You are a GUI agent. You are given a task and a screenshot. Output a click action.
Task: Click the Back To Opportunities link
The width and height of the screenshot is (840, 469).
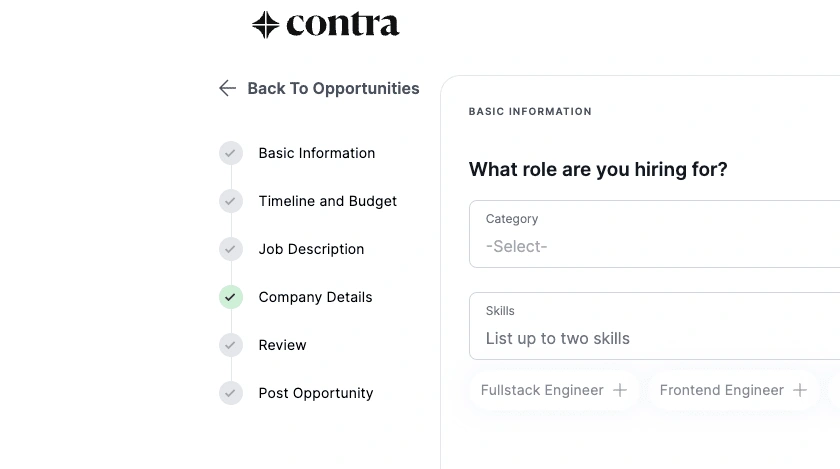pyautogui.click(x=333, y=88)
